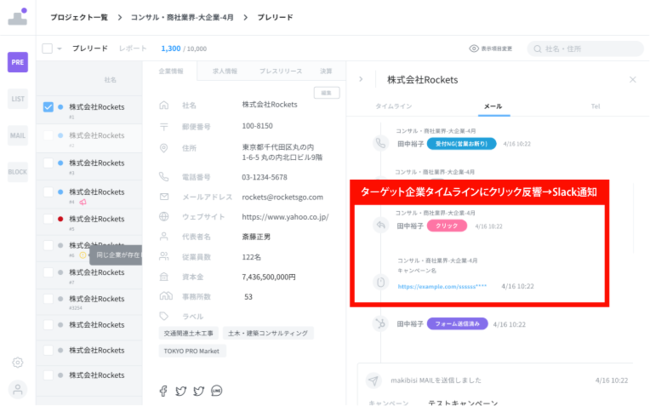Switch to 企業情報 tab

click(x=171, y=71)
